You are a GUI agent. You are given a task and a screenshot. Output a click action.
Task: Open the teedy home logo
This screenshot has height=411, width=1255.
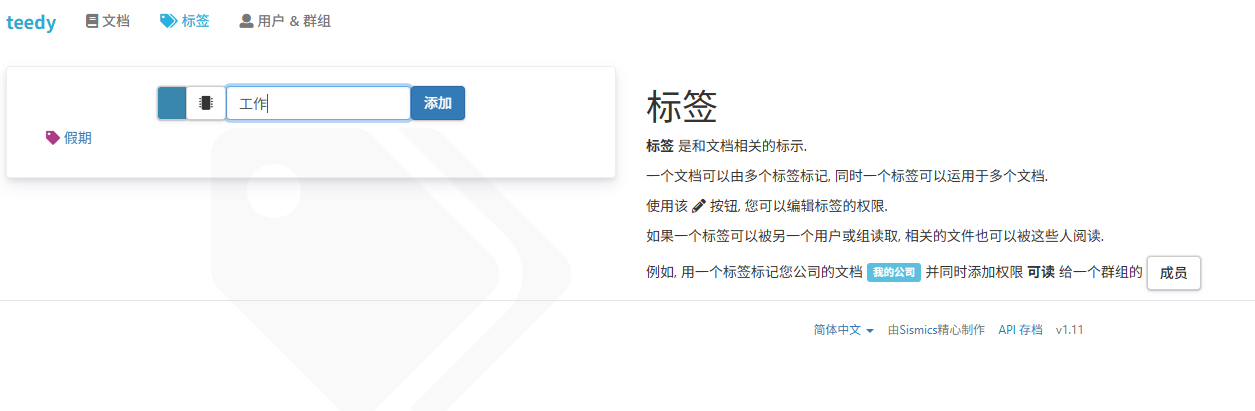coord(31,22)
